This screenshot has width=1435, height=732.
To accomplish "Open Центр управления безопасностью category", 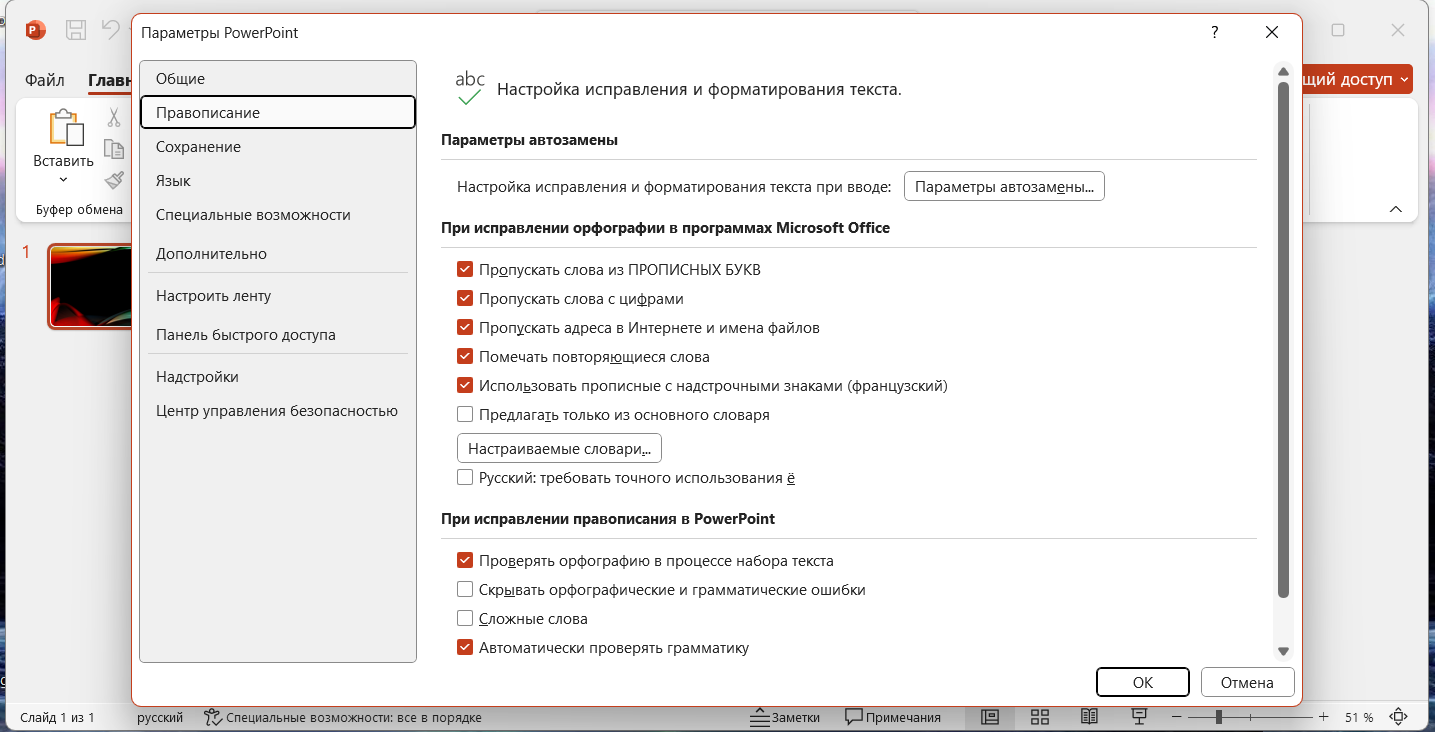I will 278,411.
